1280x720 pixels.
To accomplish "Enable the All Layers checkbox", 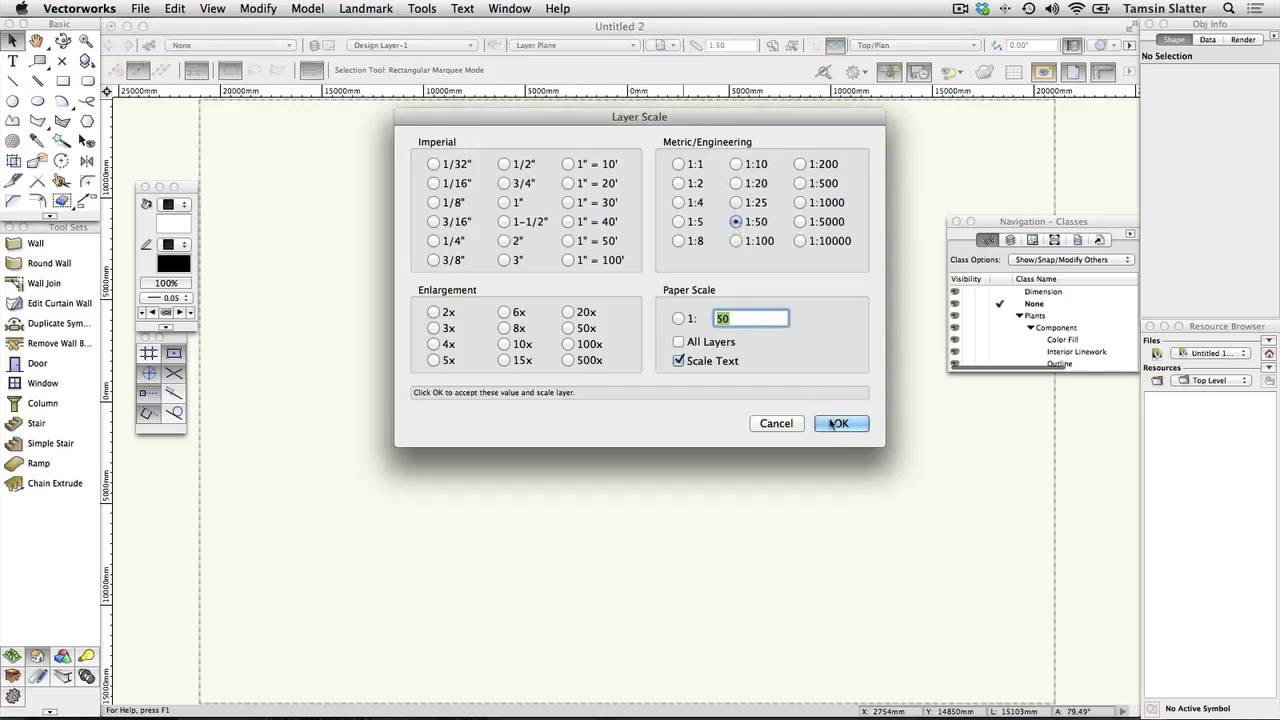I will 679,342.
